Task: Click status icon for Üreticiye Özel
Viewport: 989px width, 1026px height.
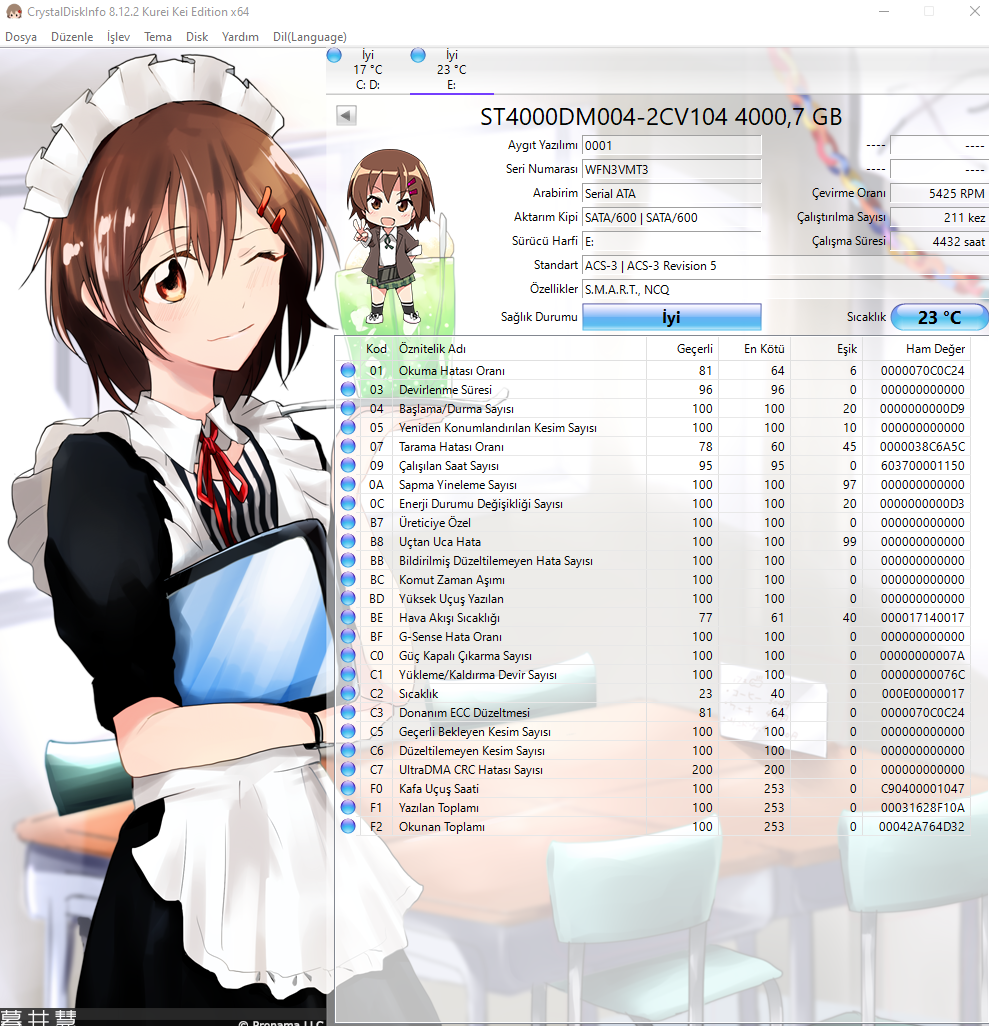Action: point(348,522)
